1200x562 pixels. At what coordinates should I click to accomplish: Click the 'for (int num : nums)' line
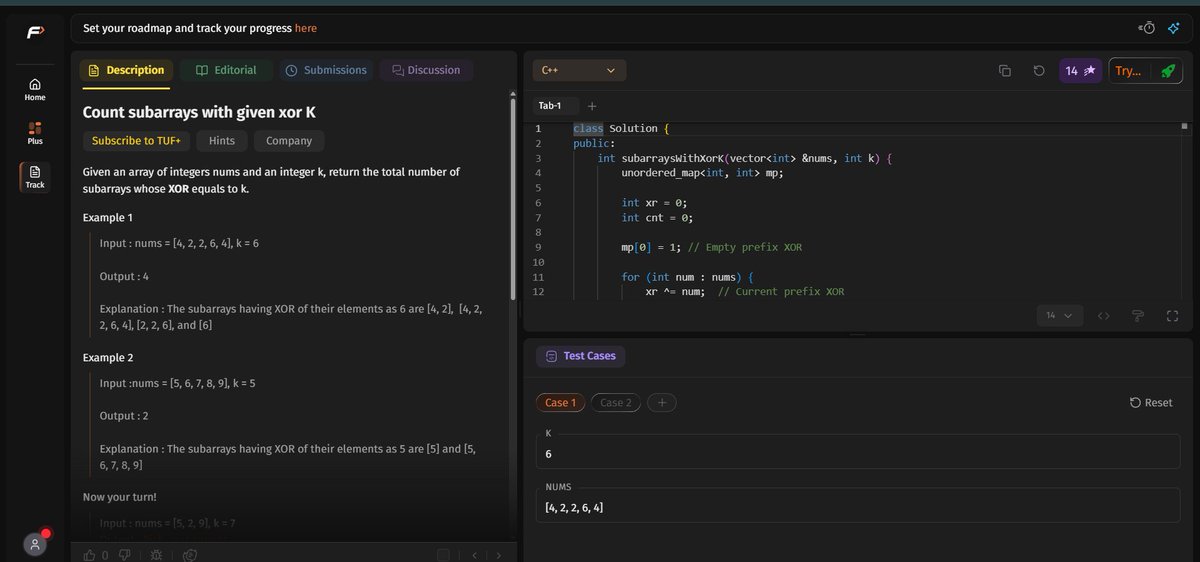pos(687,277)
